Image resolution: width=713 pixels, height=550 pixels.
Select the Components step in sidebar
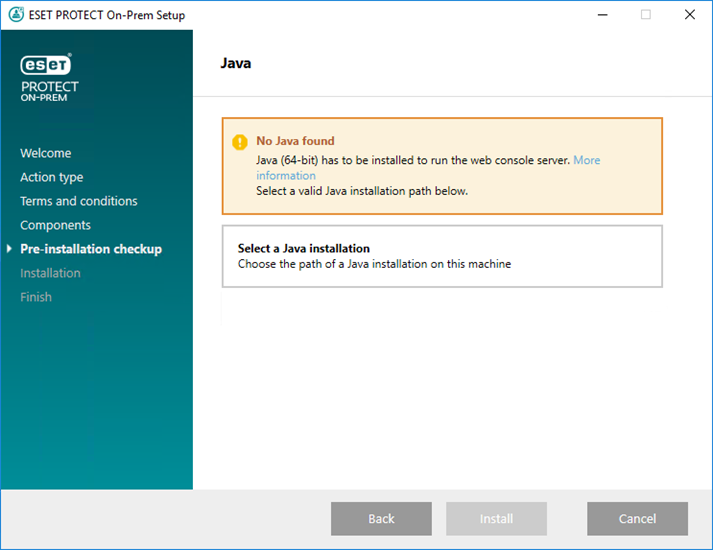pos(56,225)
